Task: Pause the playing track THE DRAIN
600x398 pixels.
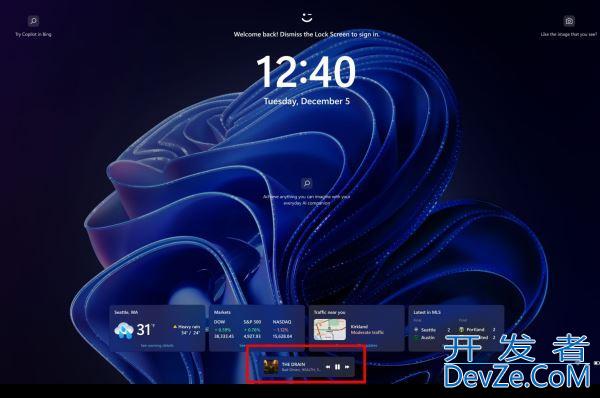Action: (x=337, y=367)
